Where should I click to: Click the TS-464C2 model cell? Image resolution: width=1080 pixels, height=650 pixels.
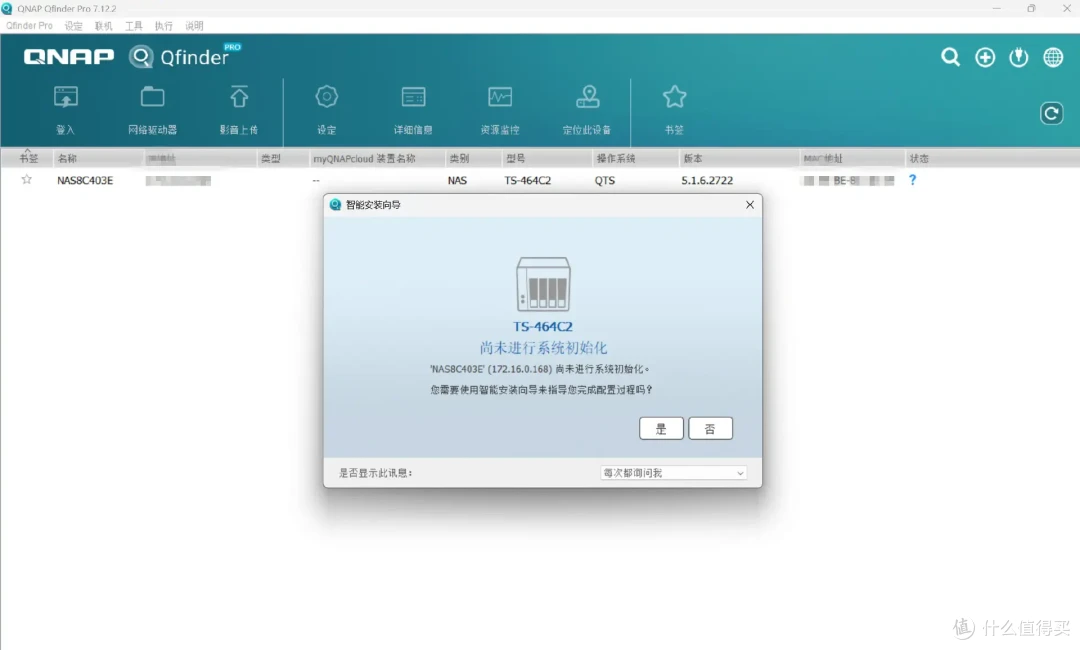(x=528, y=180)
